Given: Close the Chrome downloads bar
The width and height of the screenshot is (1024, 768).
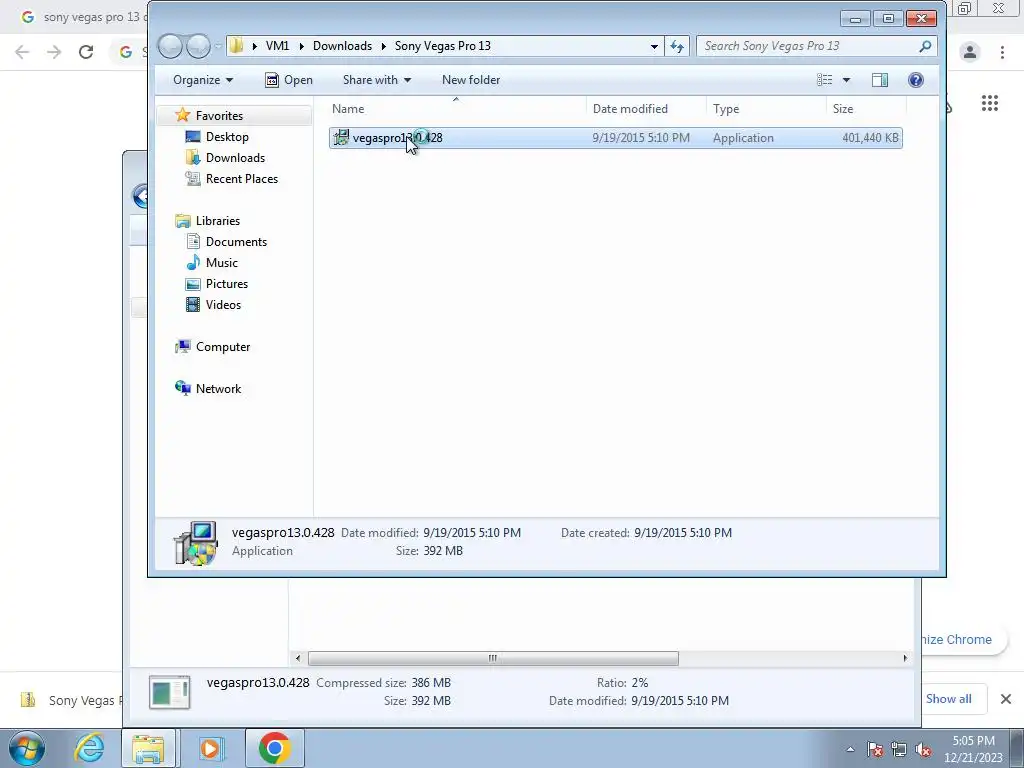Looking at the screenshot, I should pyautogui.click(x=1006, y=699).
